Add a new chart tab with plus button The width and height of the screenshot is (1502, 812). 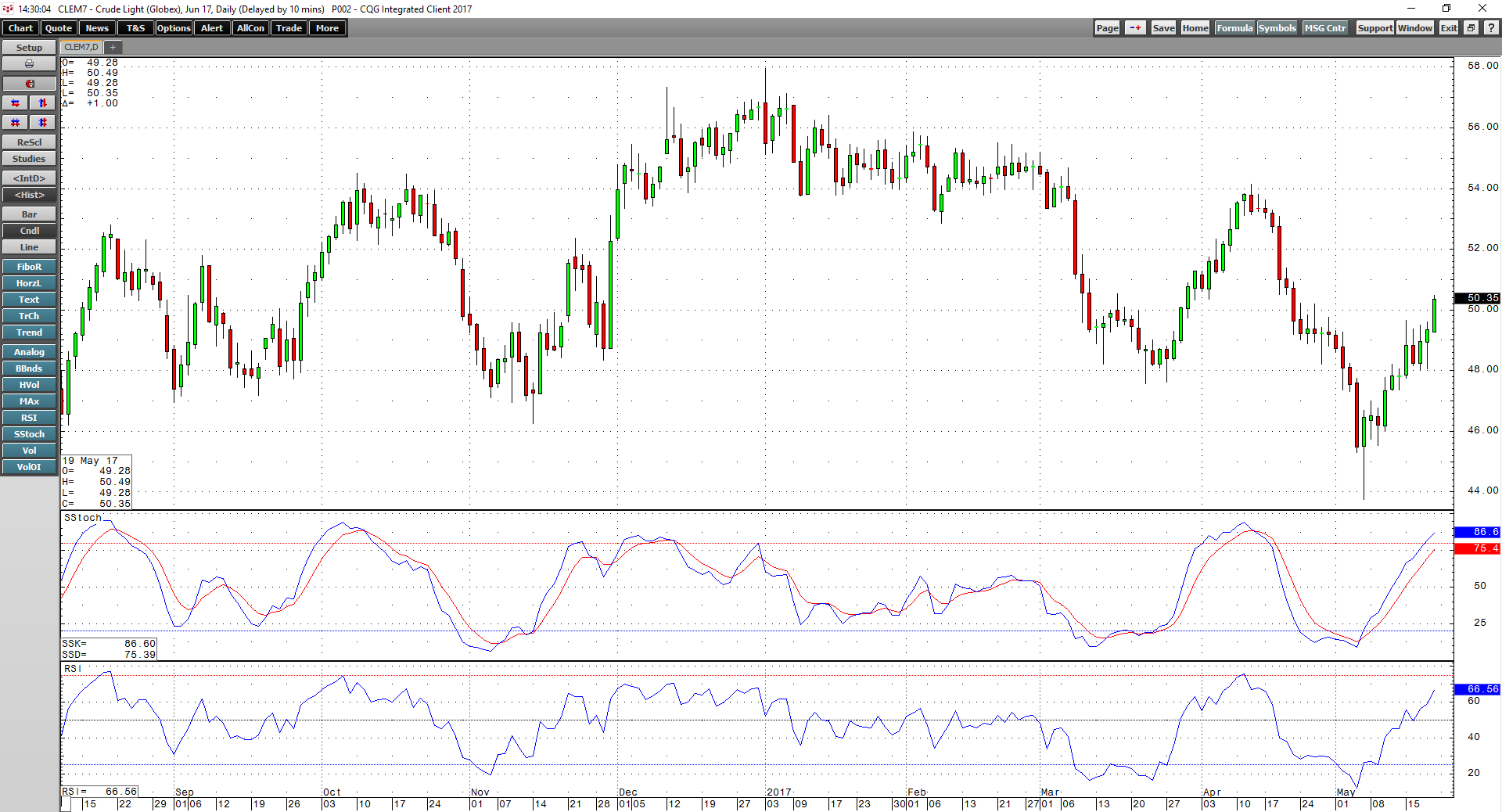[x=112, y=47]
